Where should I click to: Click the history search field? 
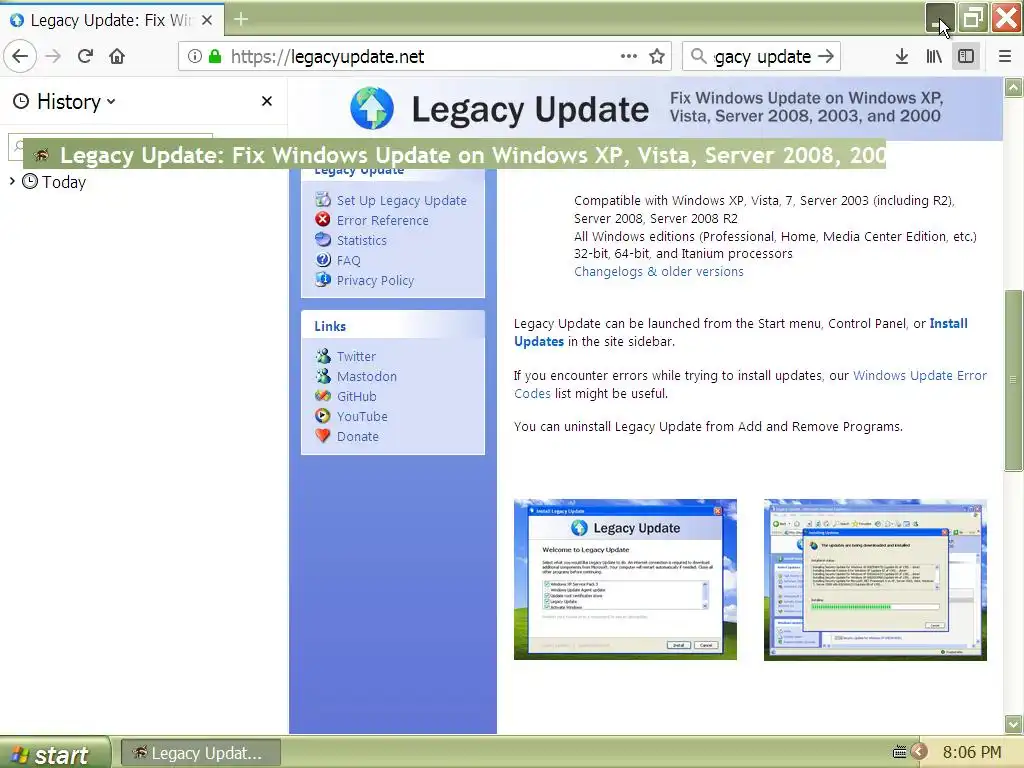click(110, 146)
